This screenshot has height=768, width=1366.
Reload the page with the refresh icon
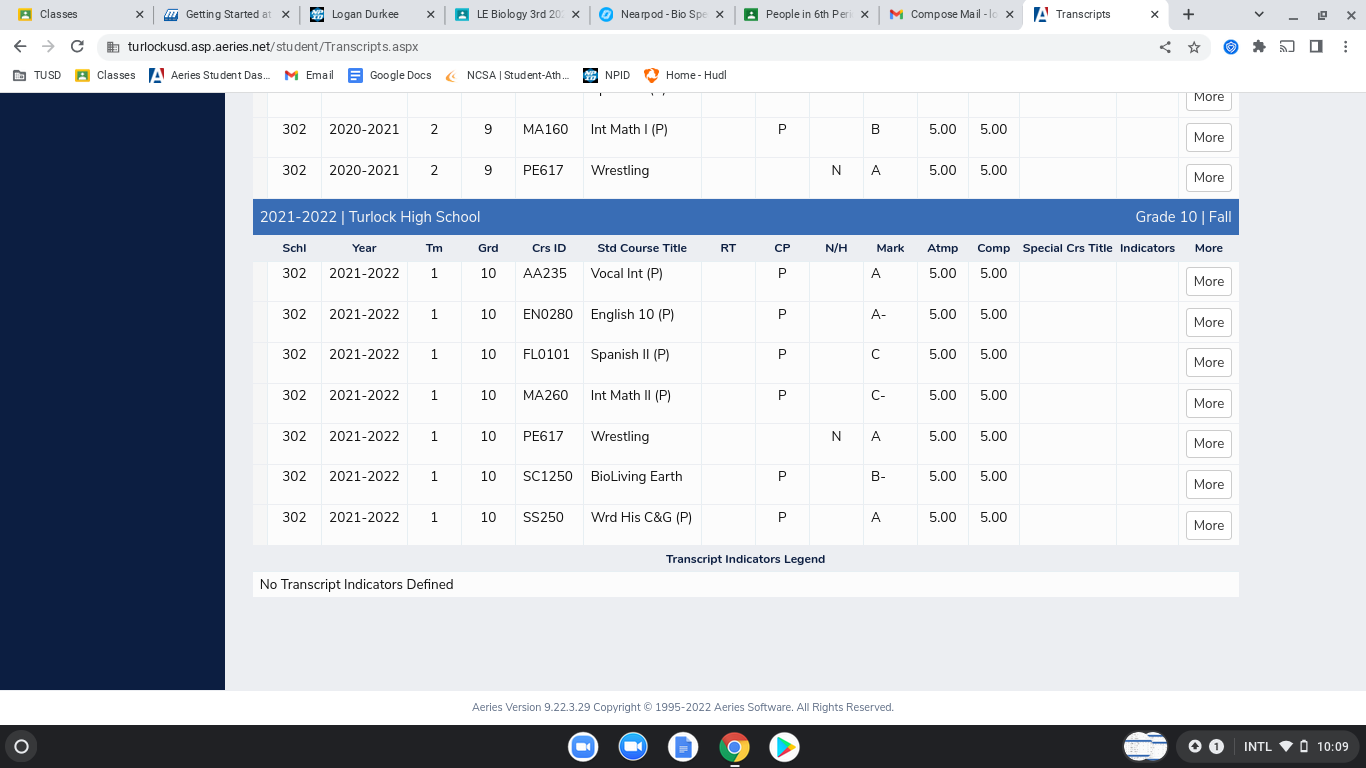pyautogui.click(x=77, y=47)
